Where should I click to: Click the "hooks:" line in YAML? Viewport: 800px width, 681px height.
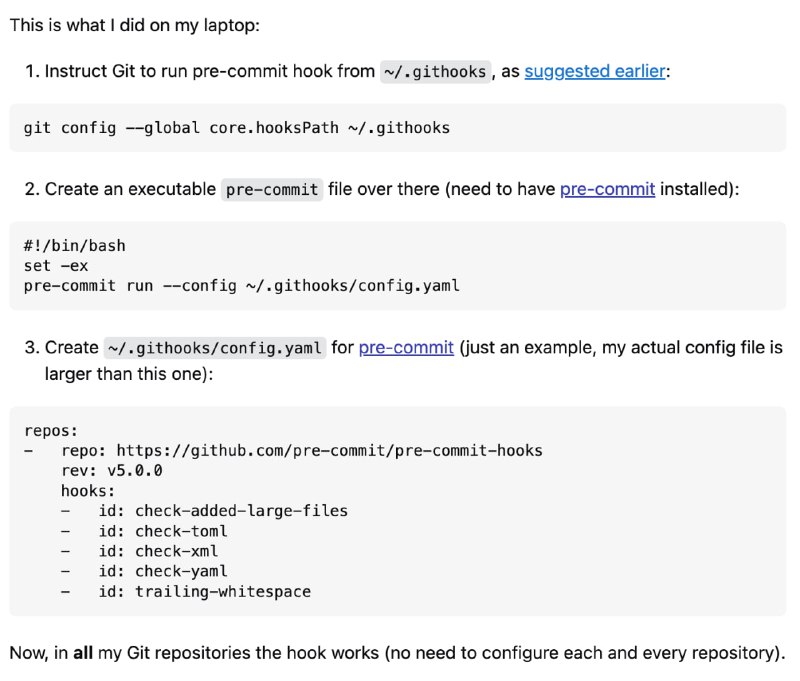click(x=88, y=491)
